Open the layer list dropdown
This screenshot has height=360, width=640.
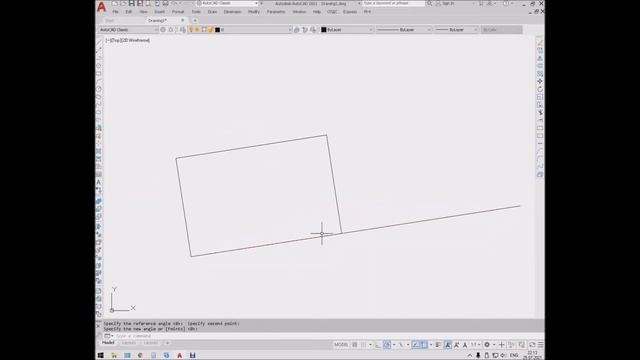(x=240, y=30)
